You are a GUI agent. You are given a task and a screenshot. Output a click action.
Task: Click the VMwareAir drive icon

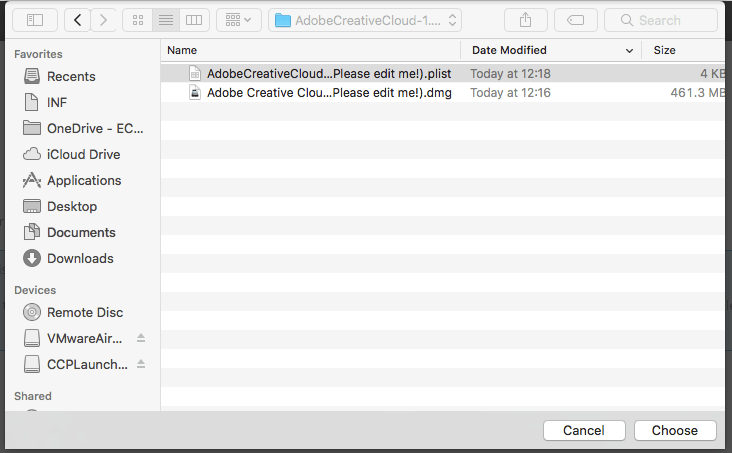coord(32,338)
